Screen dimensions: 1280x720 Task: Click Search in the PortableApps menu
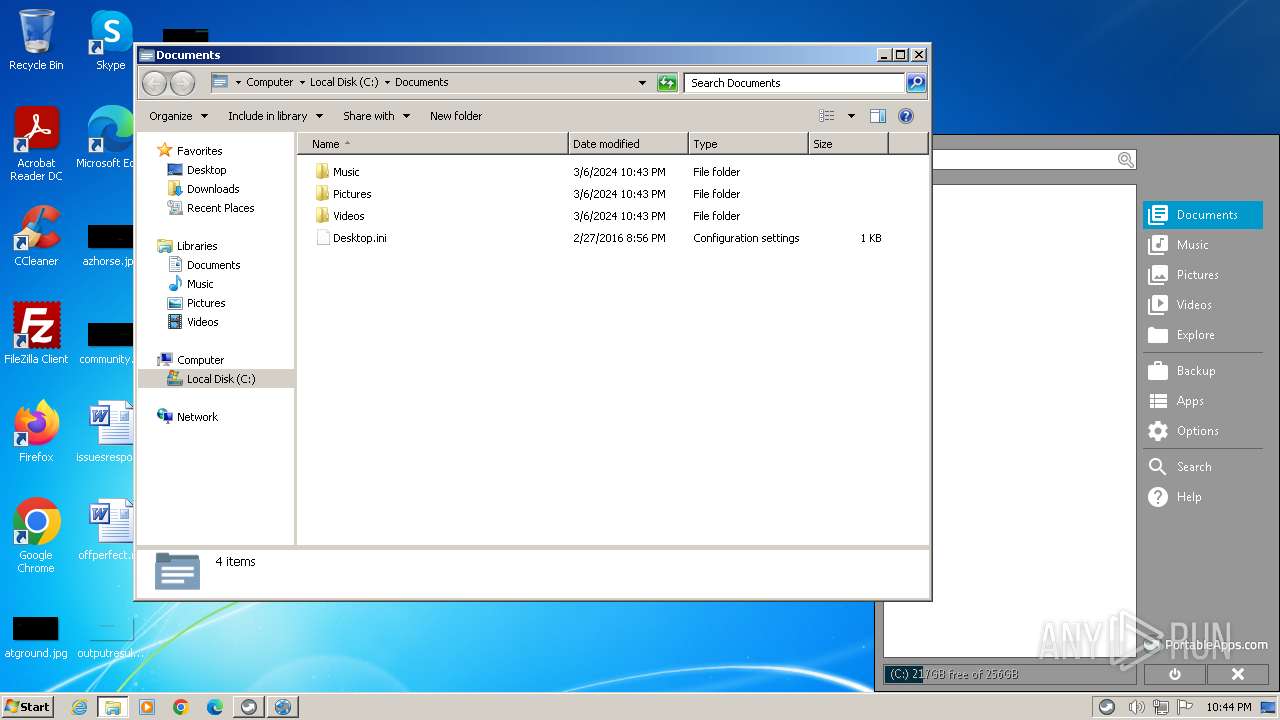[x=1202, y=467]
